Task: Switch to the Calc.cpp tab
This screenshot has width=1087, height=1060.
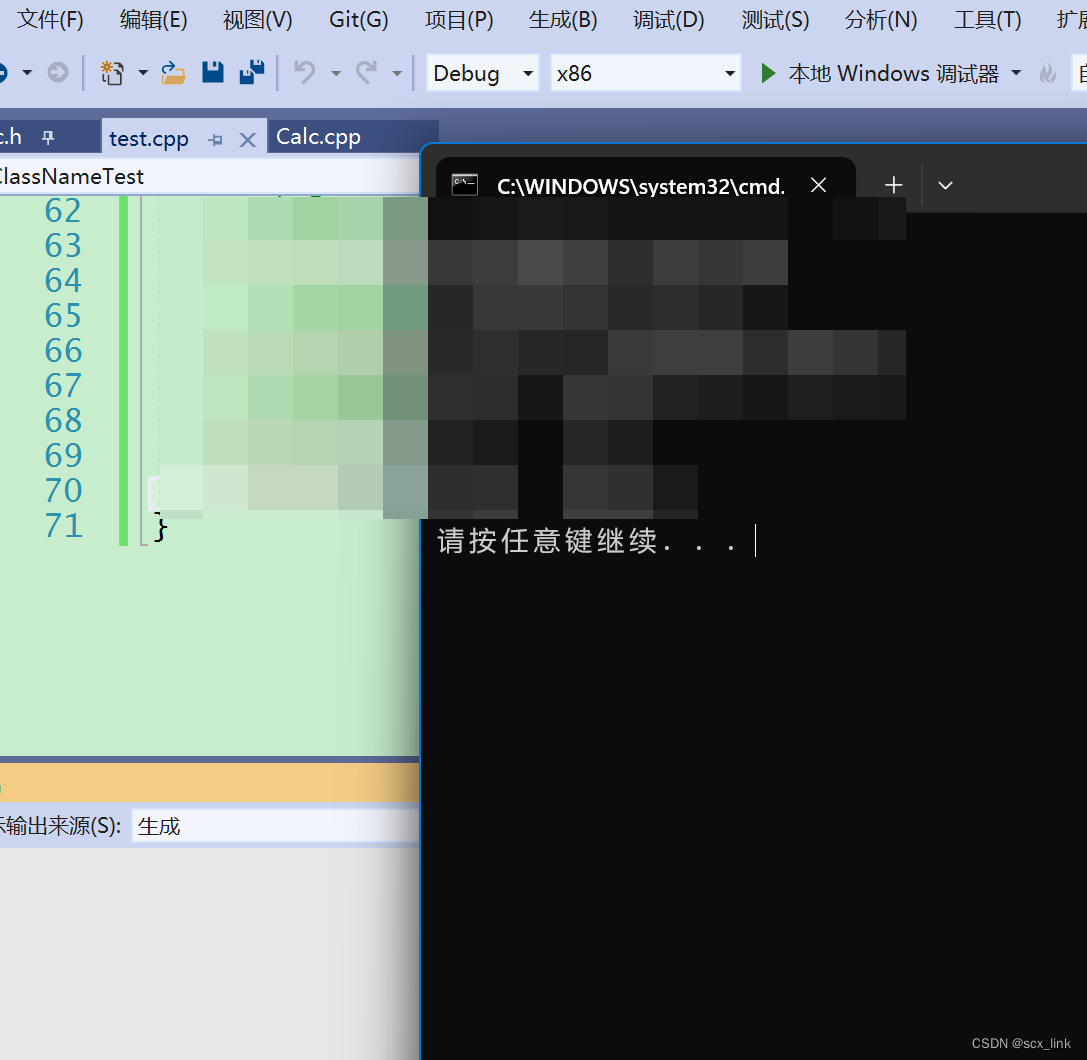Action: (x=318, y=137)
